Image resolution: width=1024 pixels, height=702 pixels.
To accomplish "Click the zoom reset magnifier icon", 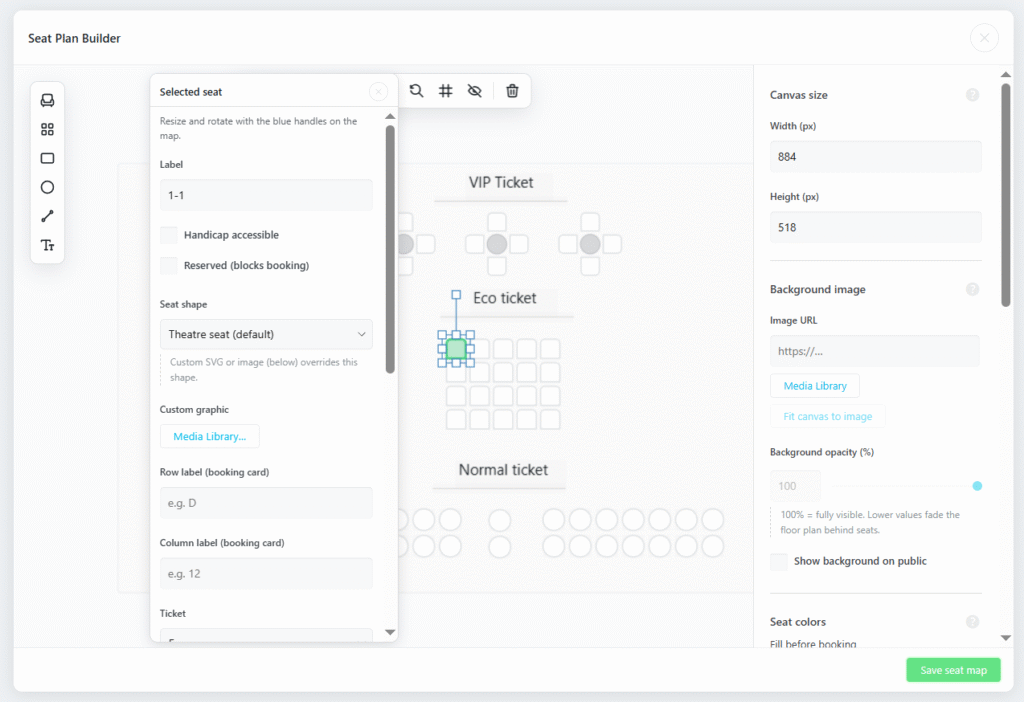I will [416, 91].
